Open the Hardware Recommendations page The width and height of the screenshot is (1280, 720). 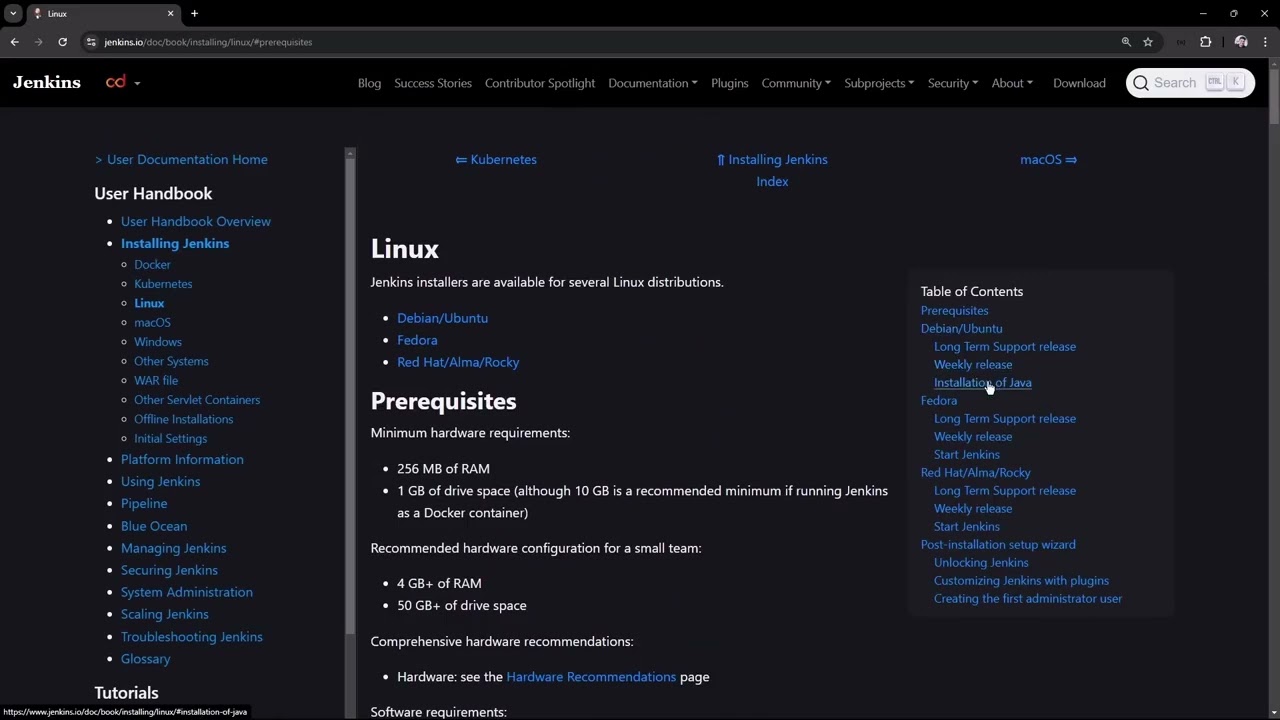[x=591, y=677]
